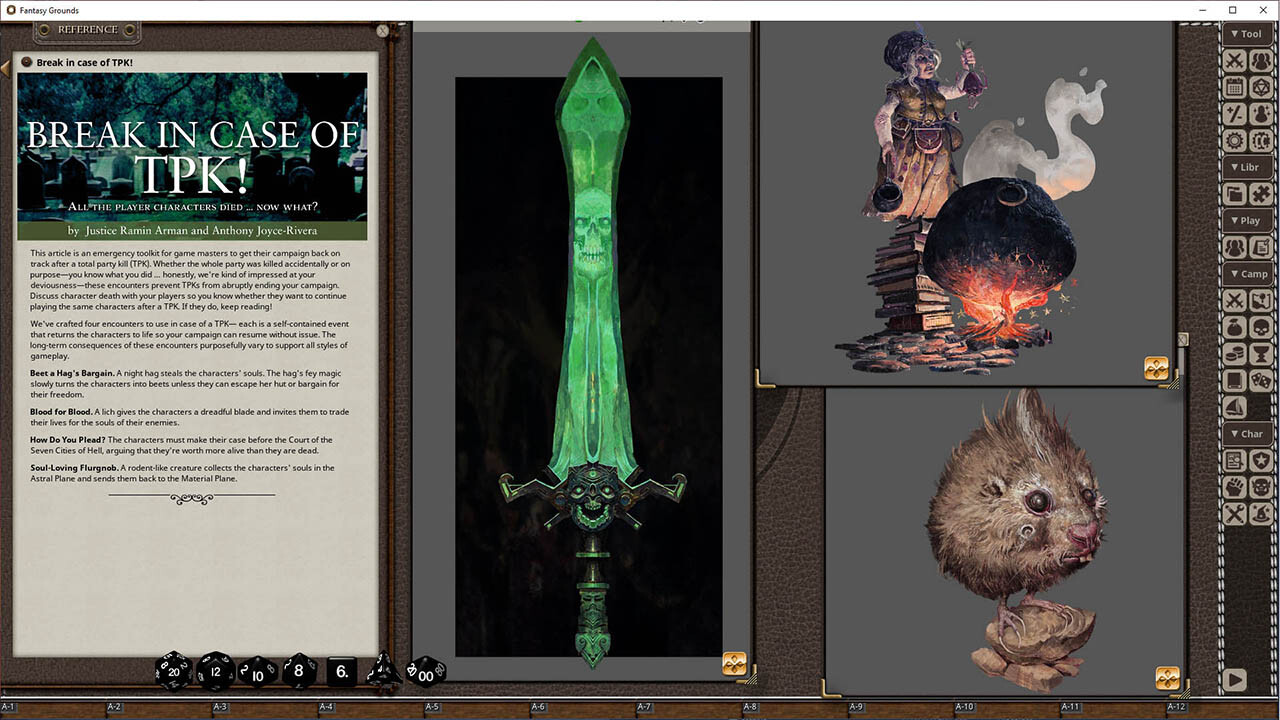Open the skull NPCs icon in Camp section
1280x720 pixels.
1261,327
